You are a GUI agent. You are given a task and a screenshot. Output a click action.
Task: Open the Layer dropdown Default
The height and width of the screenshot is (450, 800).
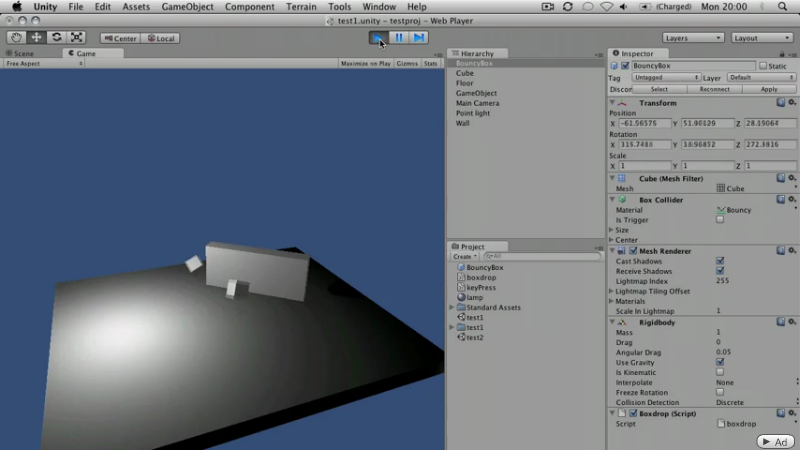point(761,78)
